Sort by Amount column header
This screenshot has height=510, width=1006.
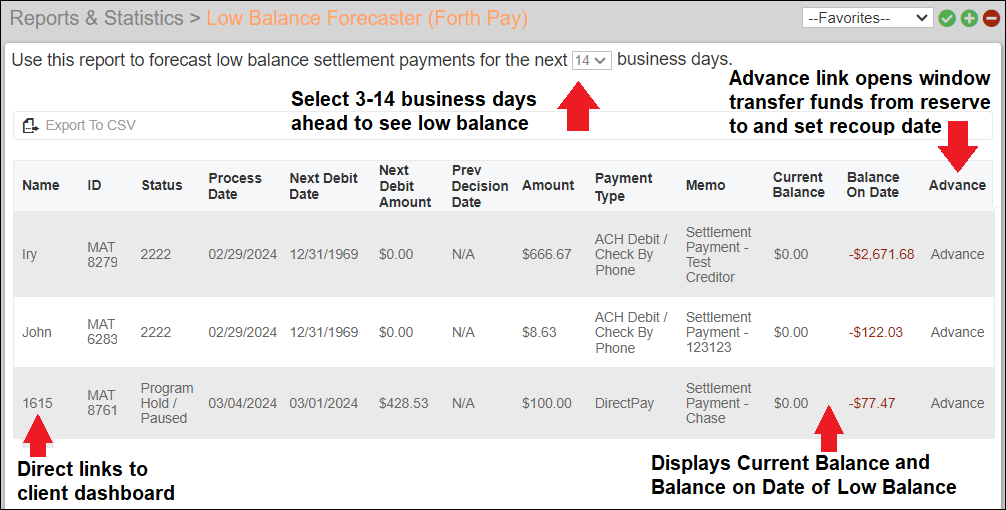pyautogui.click(x=548, y=185)
